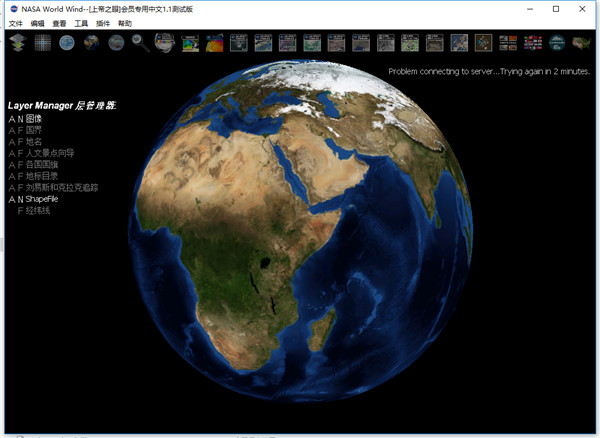This screenshot has height=438, width=600.
Task: Click the four-photo grid toolbar icon
Action: pyautogui.click(x=508, y=43)
